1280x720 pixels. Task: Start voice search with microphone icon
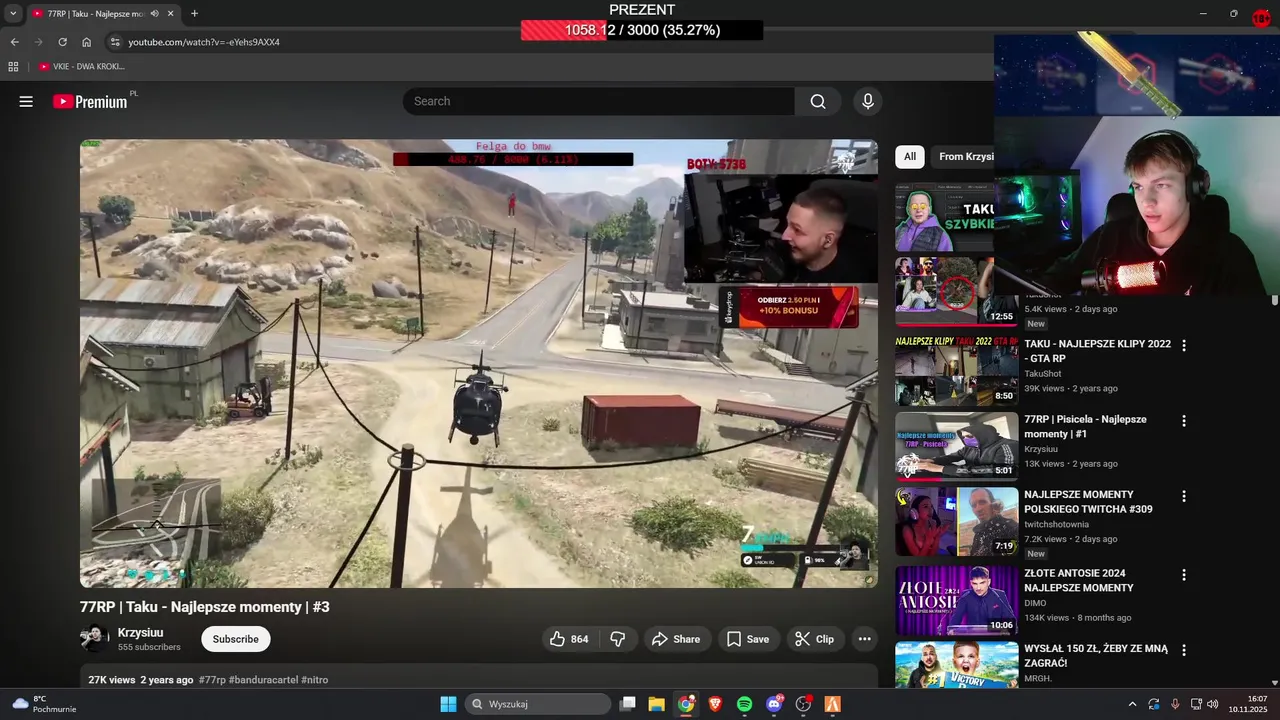(868, 101)
